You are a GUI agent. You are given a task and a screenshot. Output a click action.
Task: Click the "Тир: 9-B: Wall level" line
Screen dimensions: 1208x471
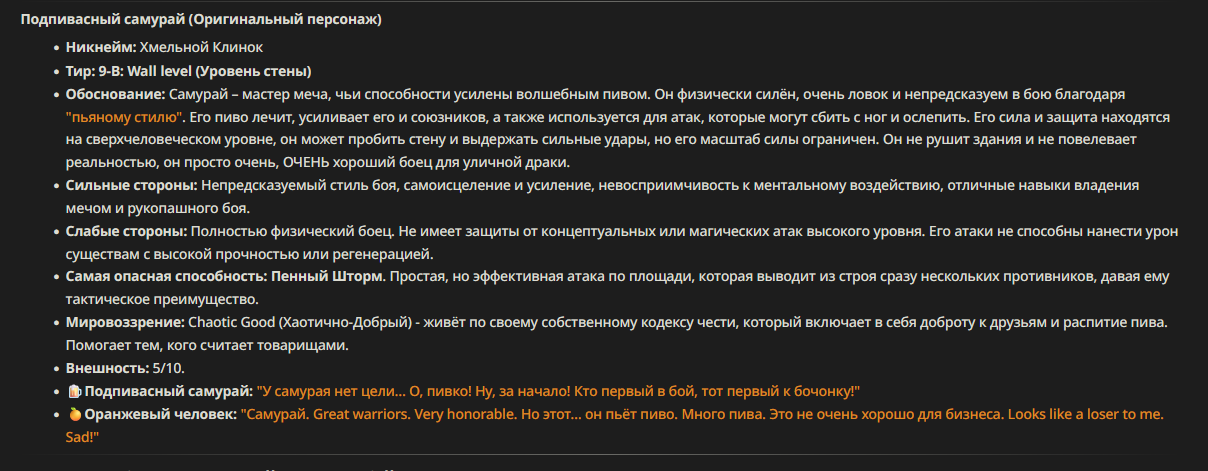[x=188, y=71]
